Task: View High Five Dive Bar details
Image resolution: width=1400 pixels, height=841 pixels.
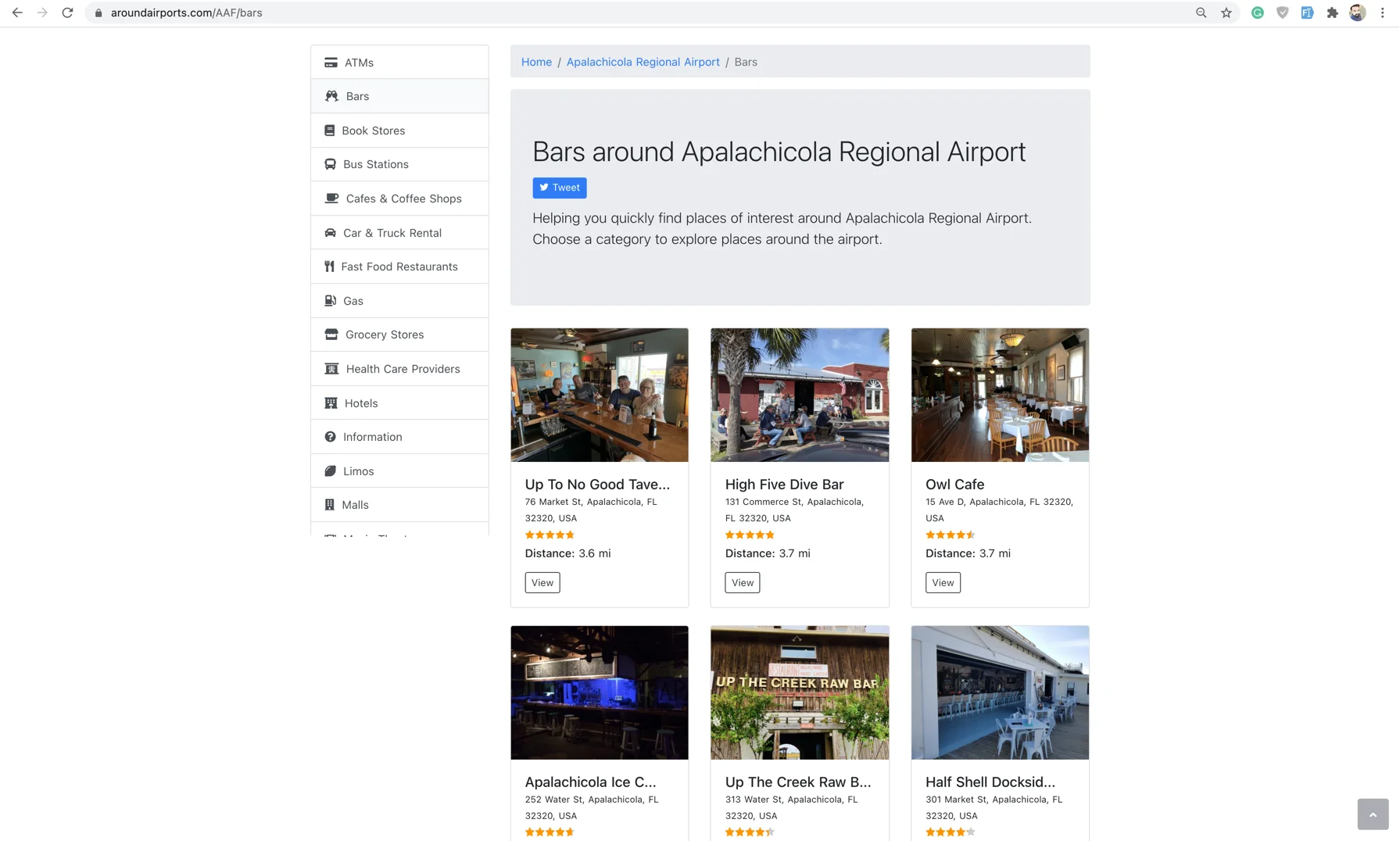Action: pos(742,582)
